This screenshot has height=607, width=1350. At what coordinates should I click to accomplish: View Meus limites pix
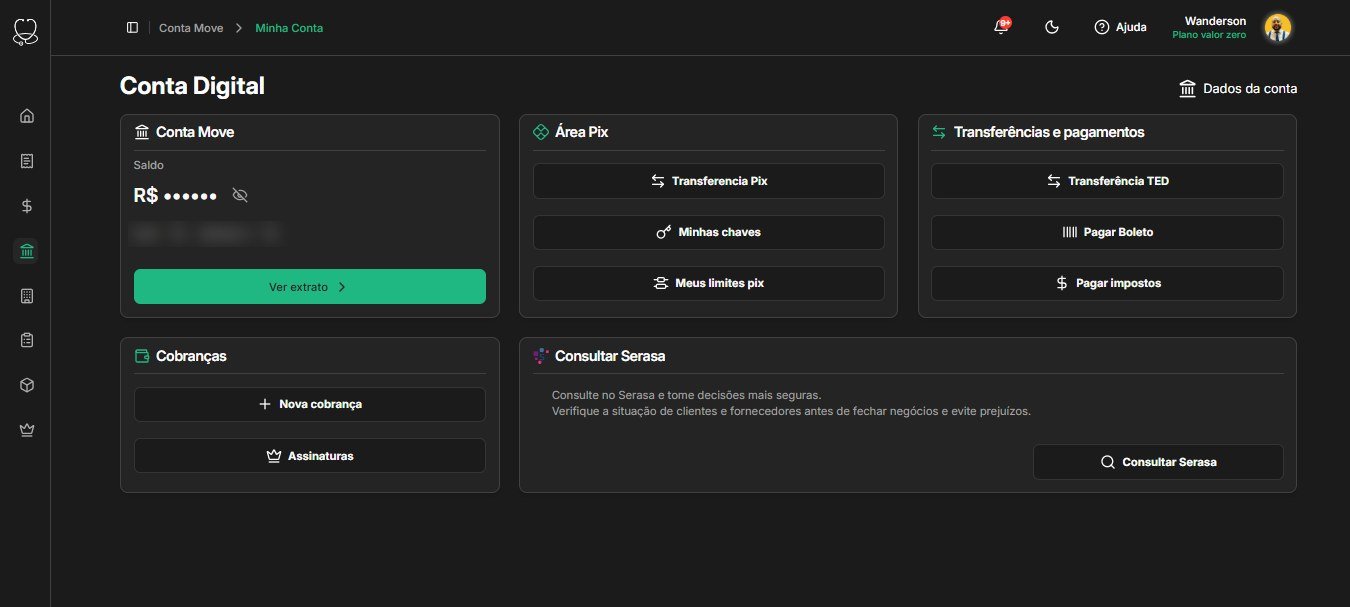[709, 283]
